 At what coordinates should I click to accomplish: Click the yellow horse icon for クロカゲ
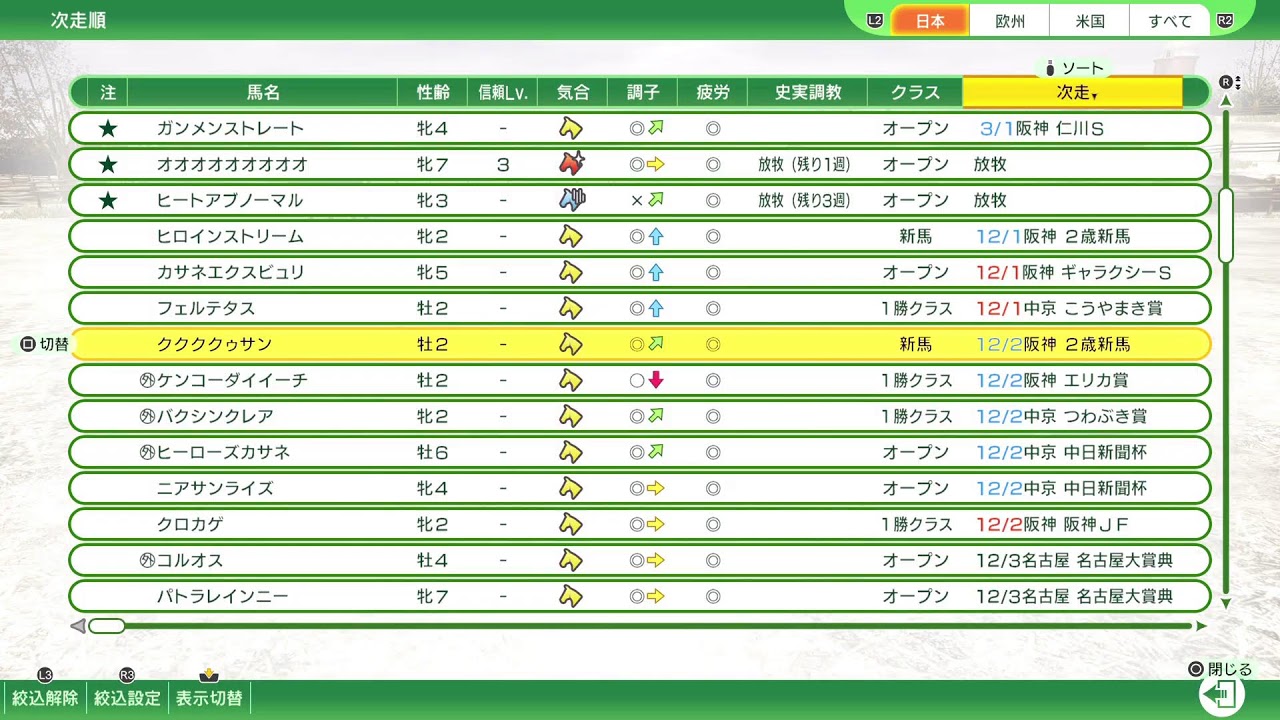[570, 524]
